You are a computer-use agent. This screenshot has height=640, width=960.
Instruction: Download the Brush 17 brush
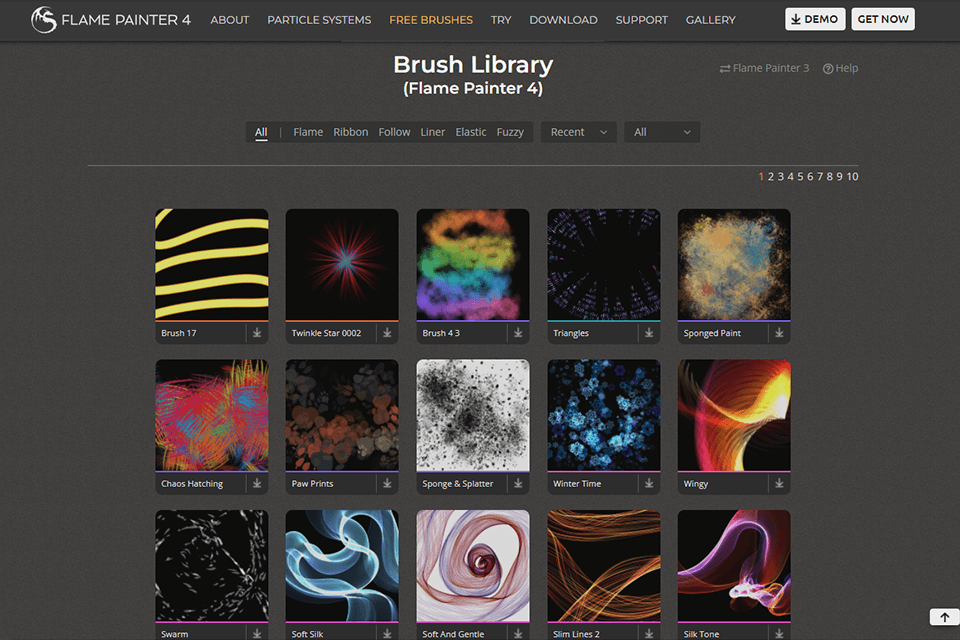click(x=257, y=333)
